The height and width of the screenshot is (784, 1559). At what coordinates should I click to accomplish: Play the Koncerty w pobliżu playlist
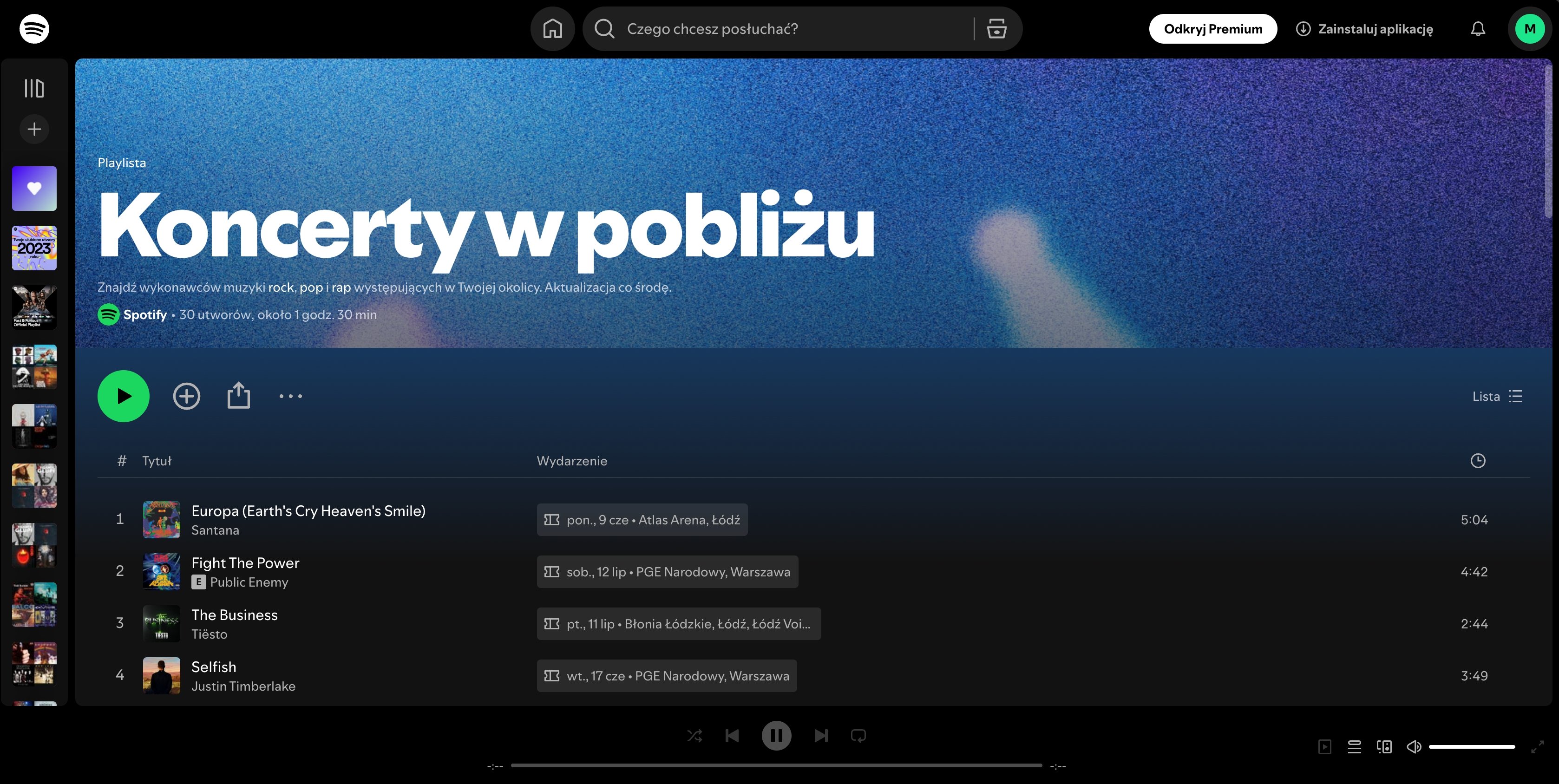pyautogui.click(x=124, y=396)
